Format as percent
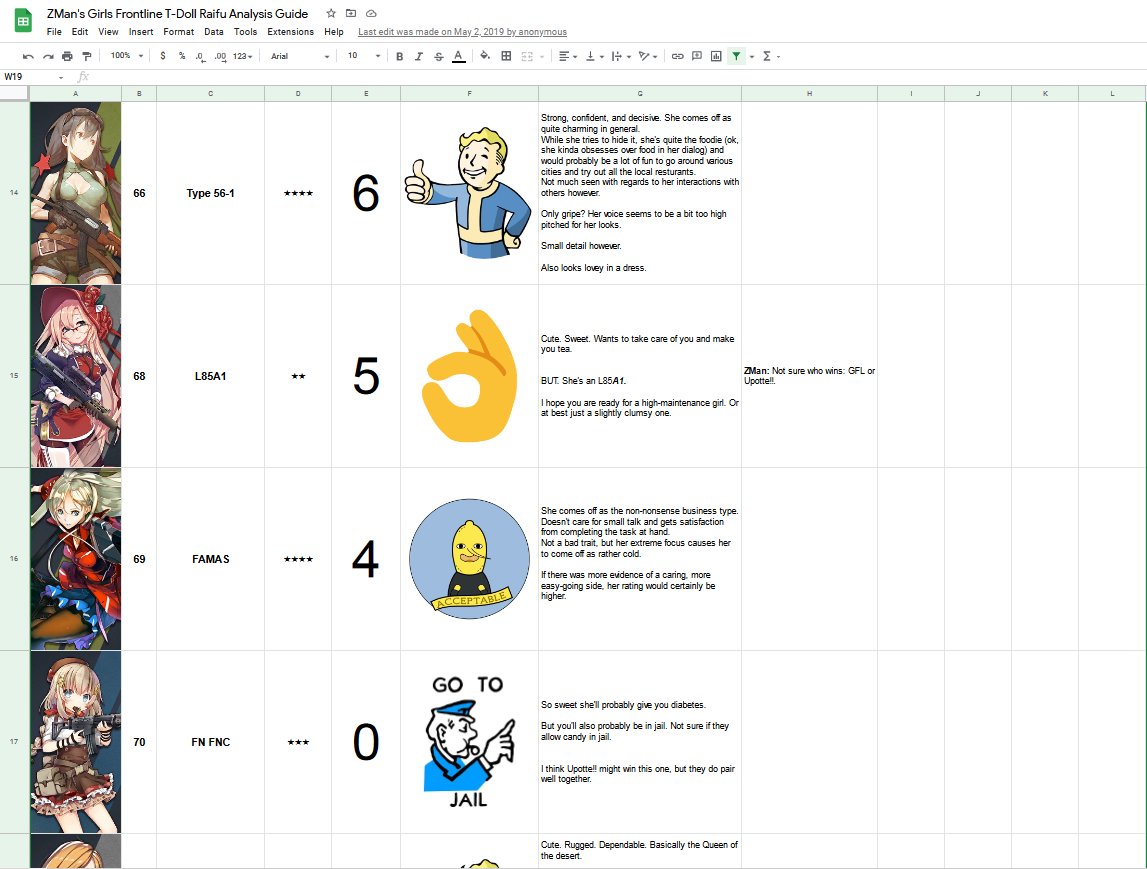The image size is (1147, 869). point(181,56)
